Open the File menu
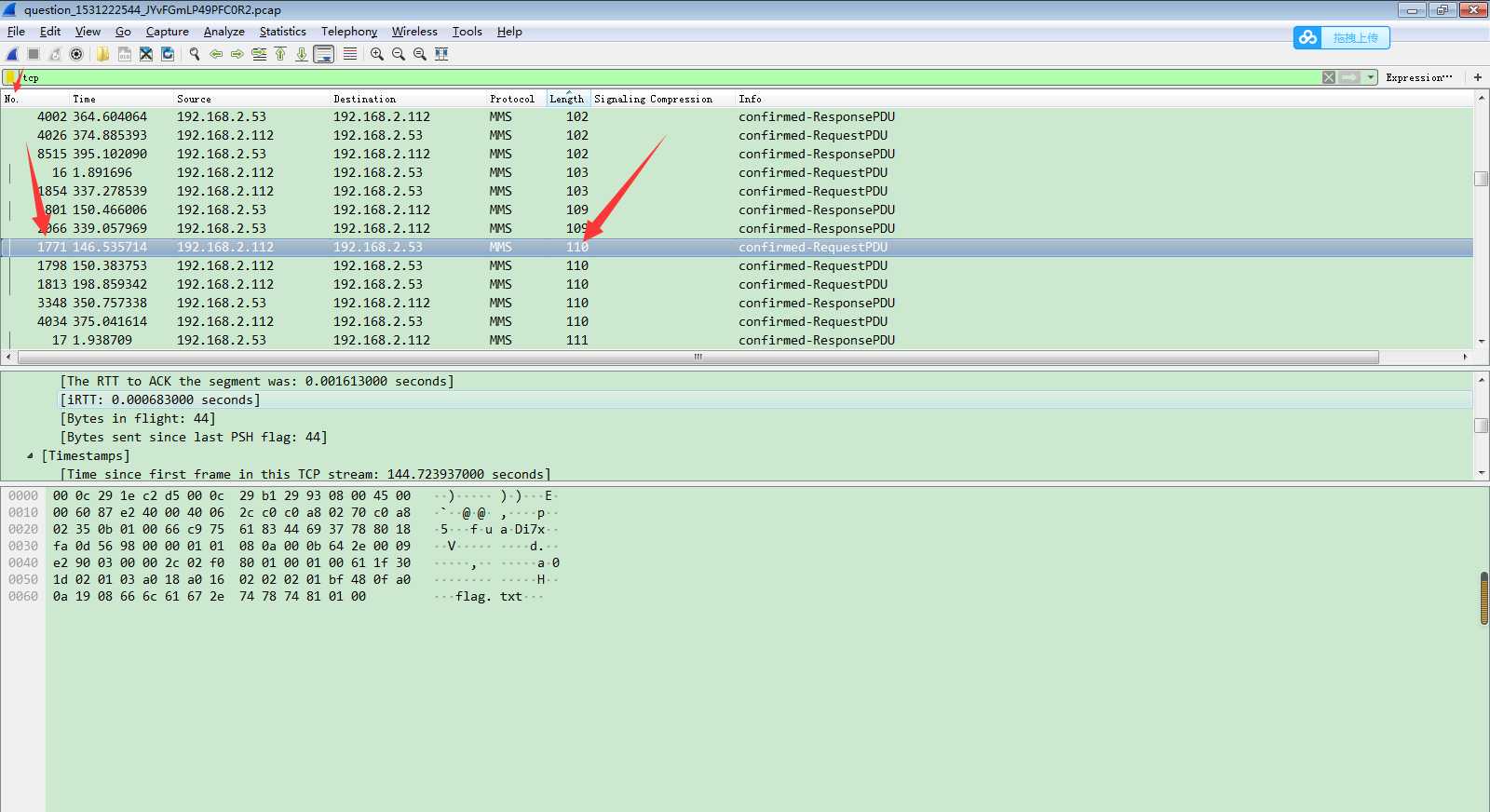1490x812 pixels. click(16, 31)
